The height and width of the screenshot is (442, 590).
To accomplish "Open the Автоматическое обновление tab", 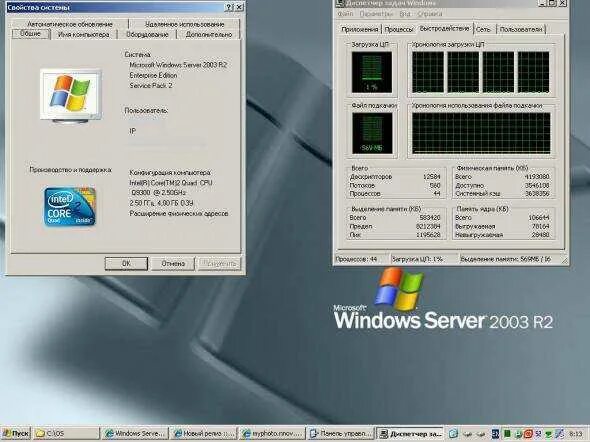I will pos(70,24).
